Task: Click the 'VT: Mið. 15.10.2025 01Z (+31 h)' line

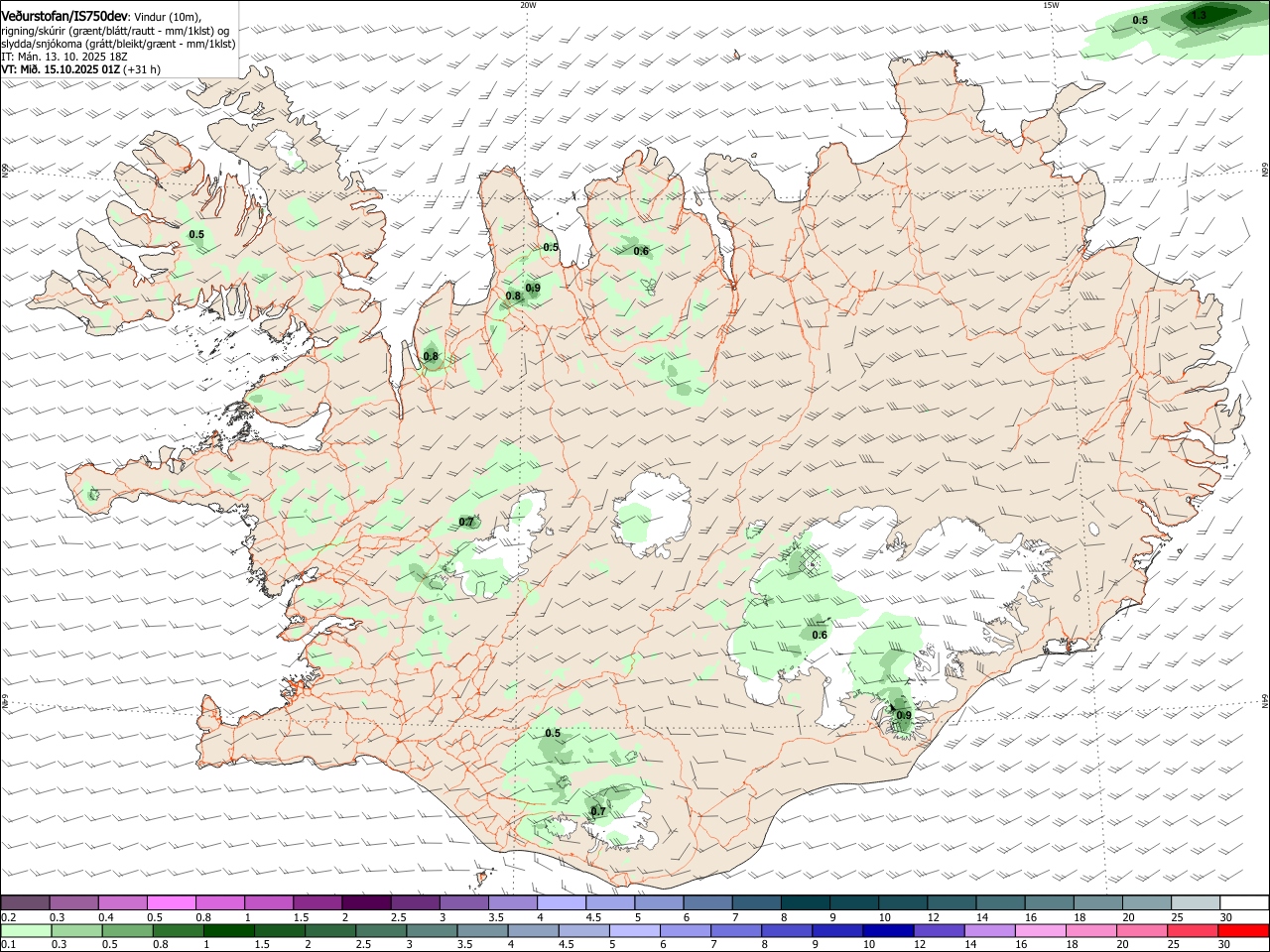Action: [80, 69]
